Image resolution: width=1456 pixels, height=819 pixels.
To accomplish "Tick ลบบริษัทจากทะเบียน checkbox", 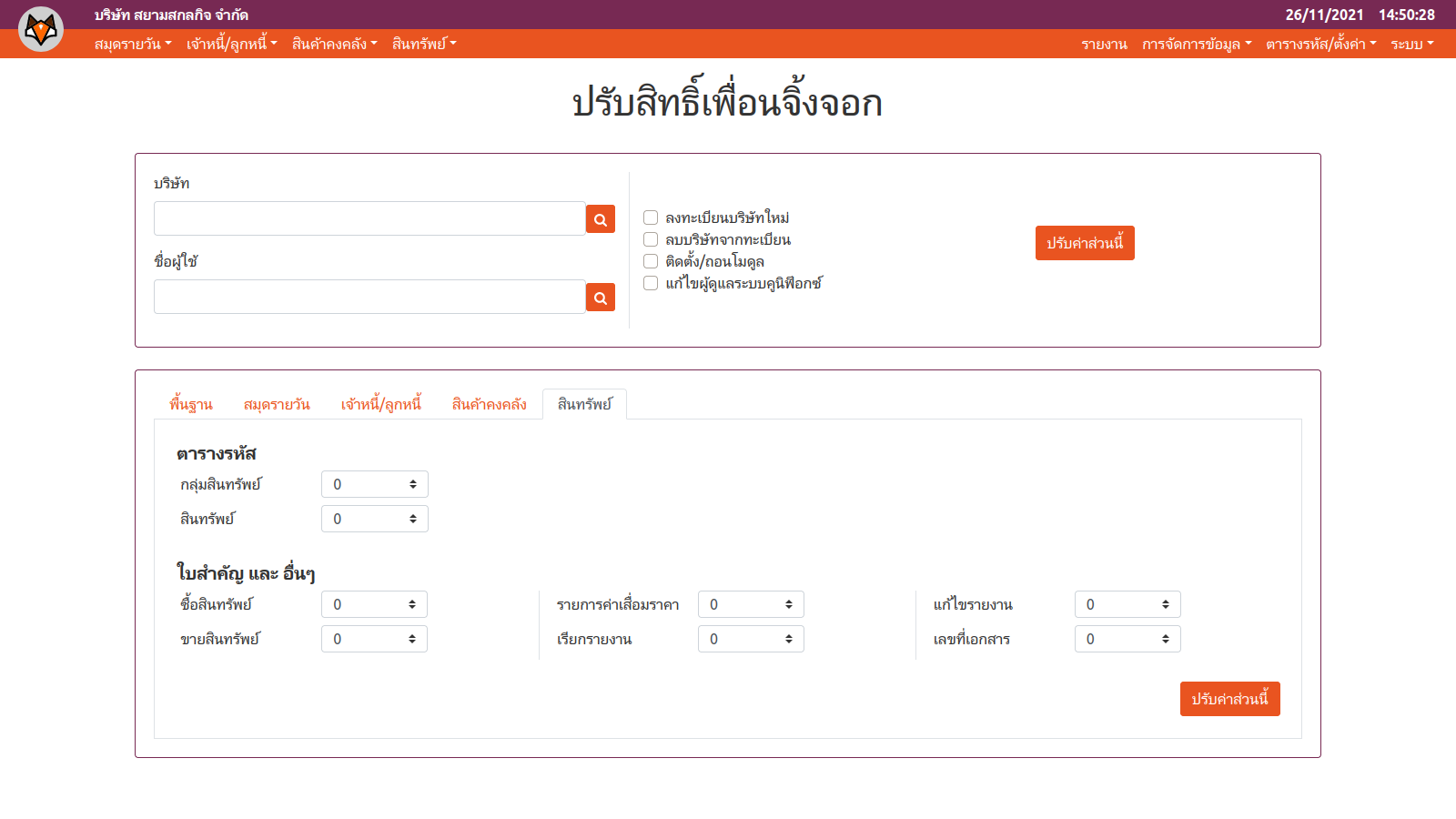I will pyautogui.click(x=651, y=239).
